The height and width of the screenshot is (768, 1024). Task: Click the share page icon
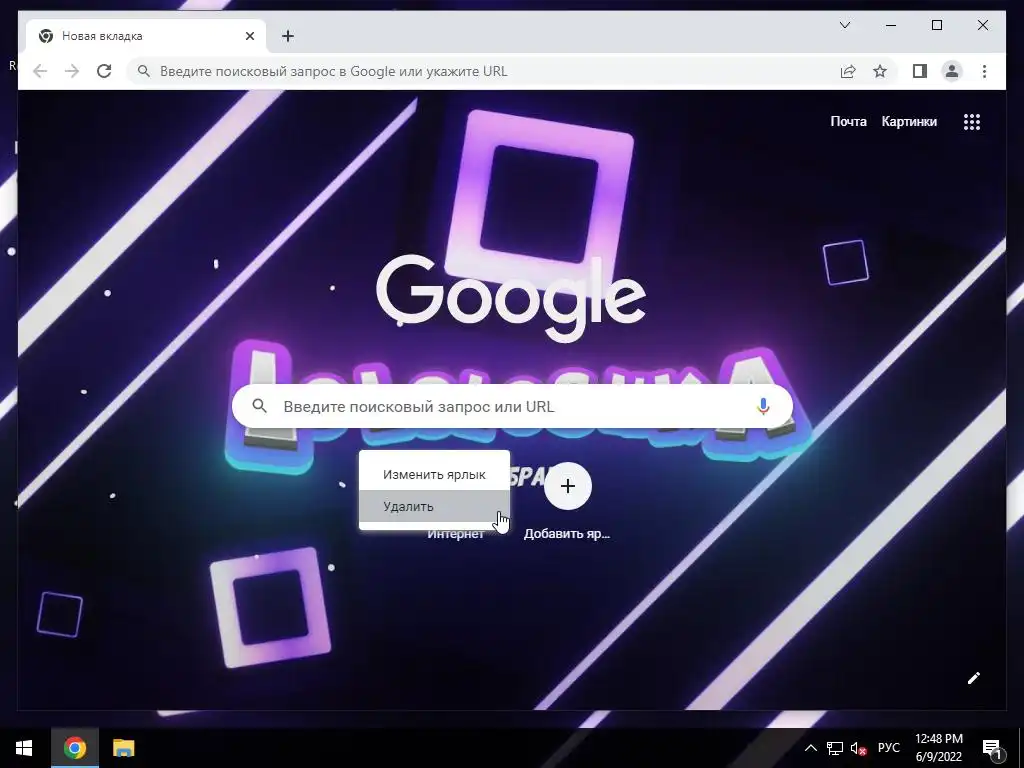(848, 71)
